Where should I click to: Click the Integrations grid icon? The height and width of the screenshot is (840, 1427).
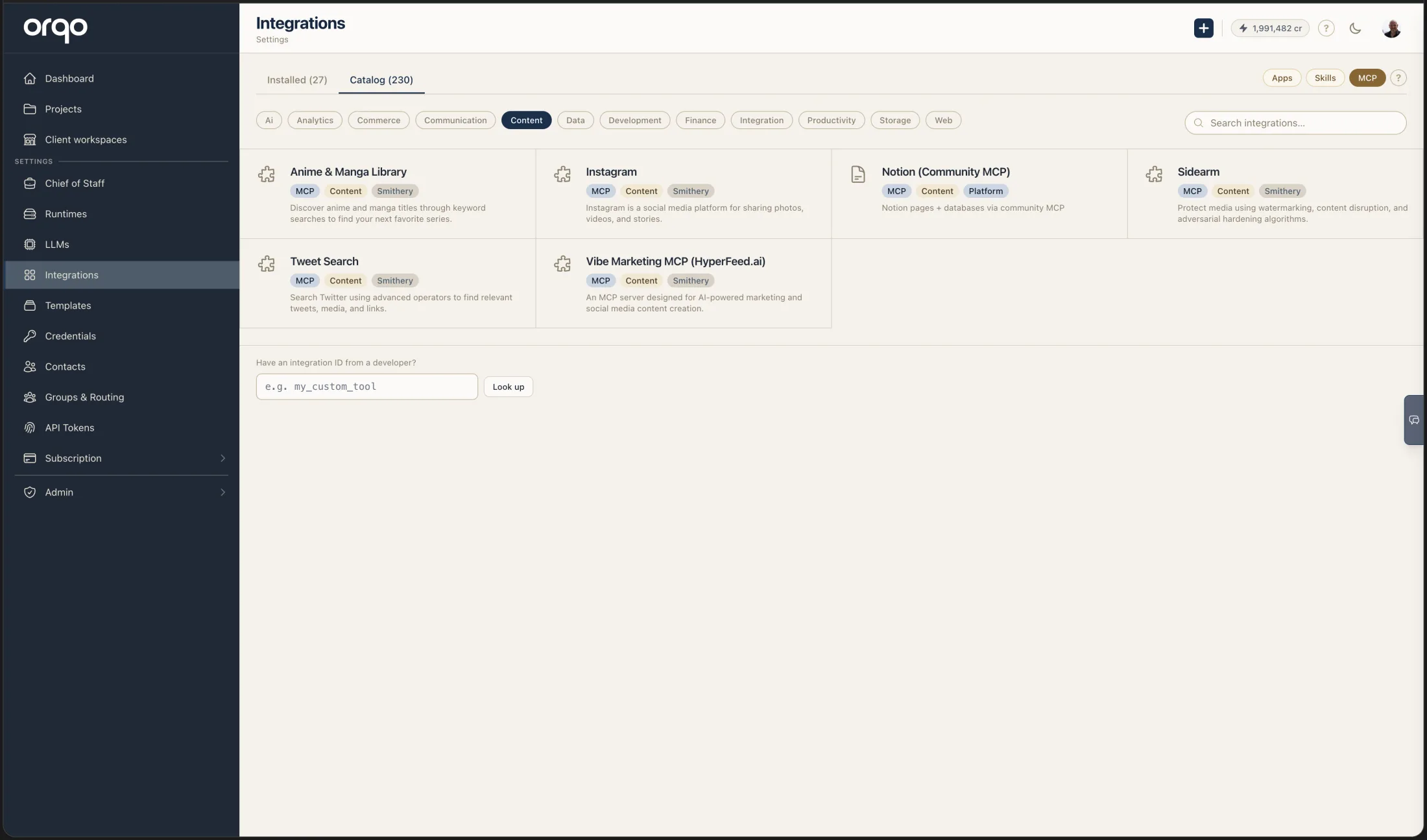tap(30, 275)
